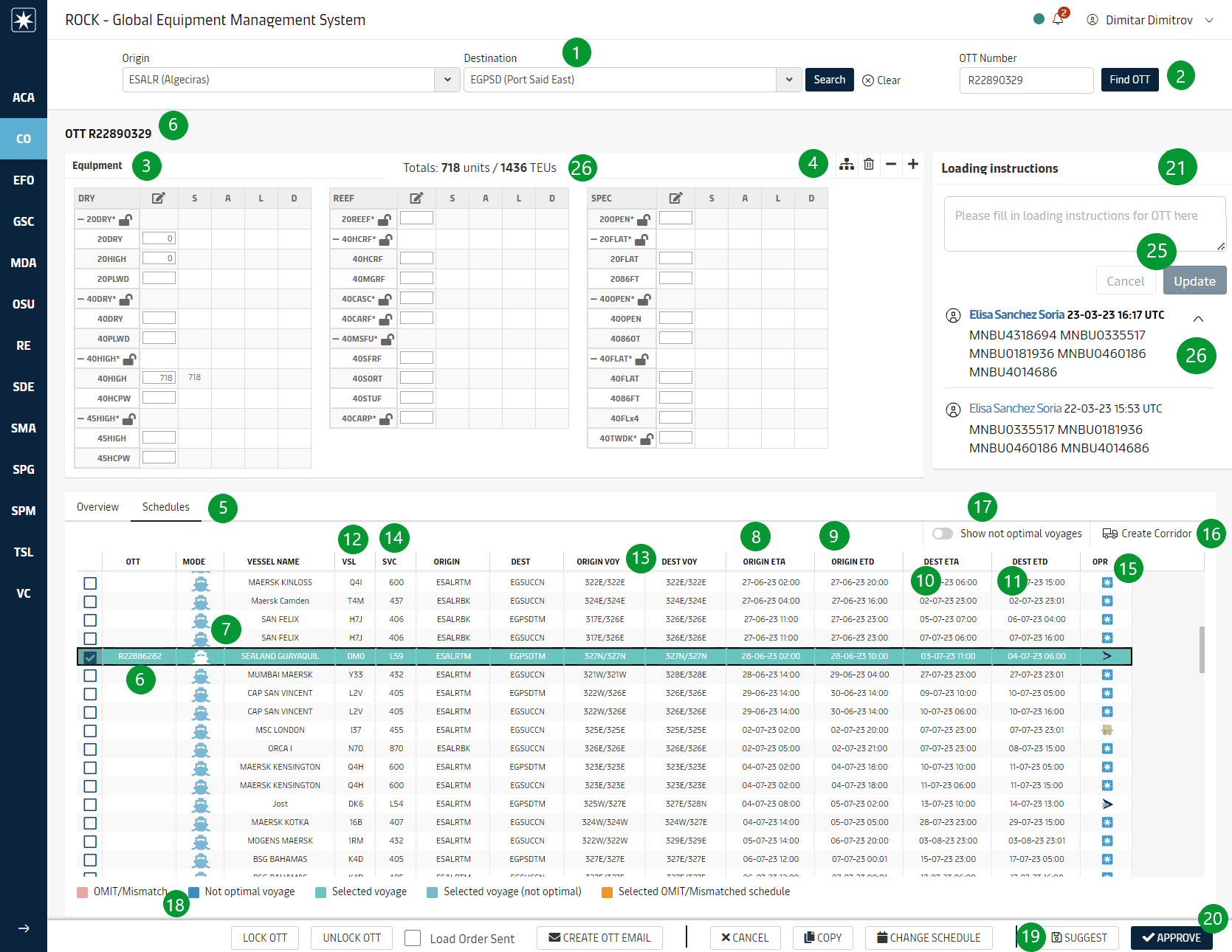Click the APPROVE button
The width and height of the screenshot is (1232, 952).
(1171, 937)
